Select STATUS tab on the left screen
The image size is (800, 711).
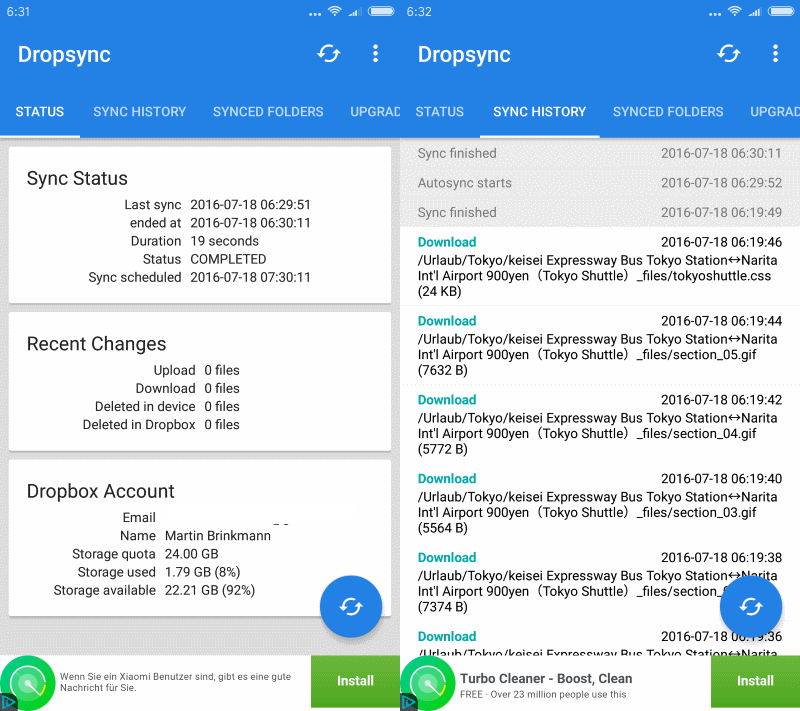pos(40,112)
